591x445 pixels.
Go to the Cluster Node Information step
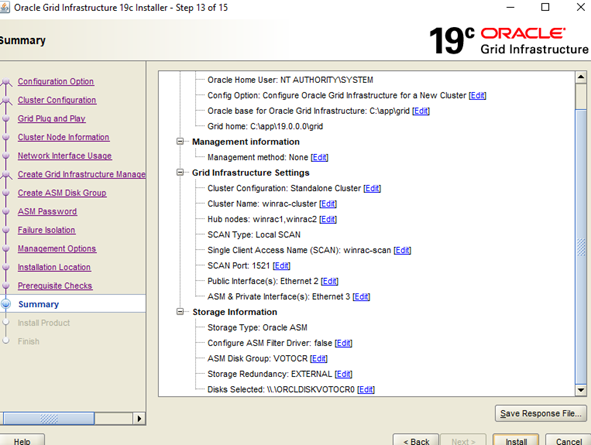(63, 137)
